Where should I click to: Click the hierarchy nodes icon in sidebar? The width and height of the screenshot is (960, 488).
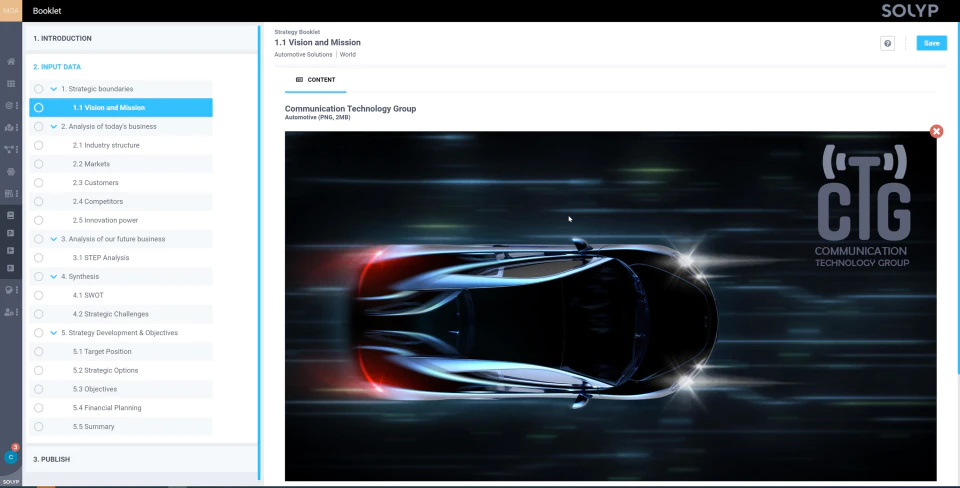pos(9,149)
